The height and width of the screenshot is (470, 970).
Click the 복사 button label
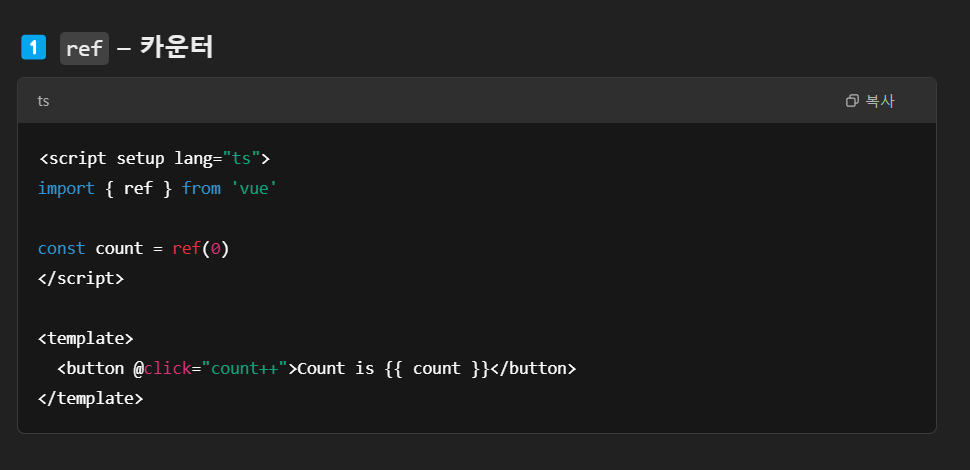click(880, 101)
